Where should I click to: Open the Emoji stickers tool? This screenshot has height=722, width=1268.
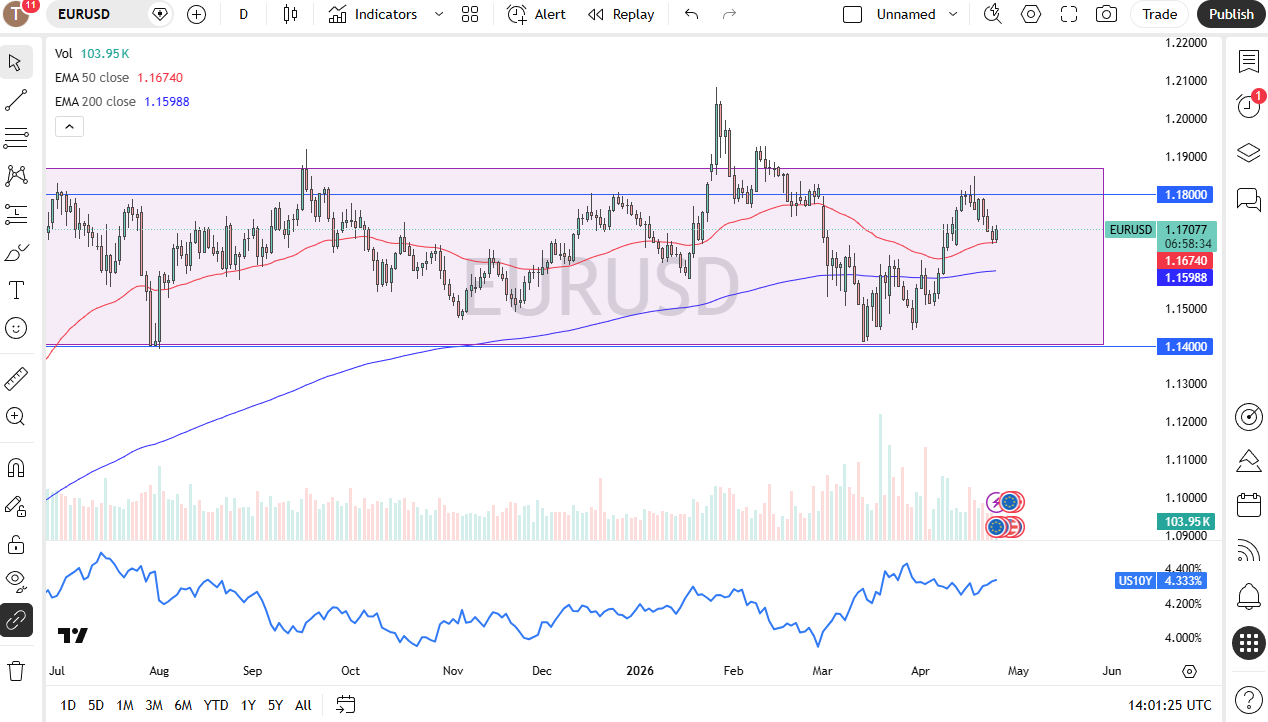pos(16,328)
